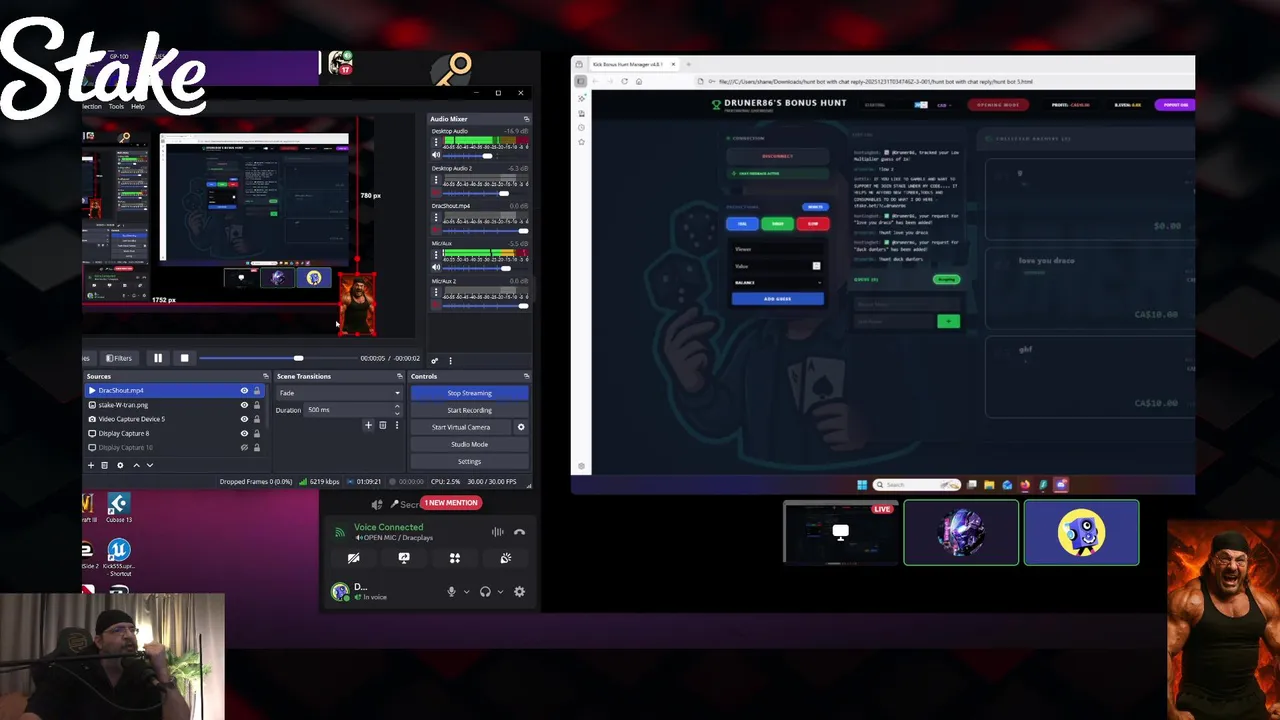
Task: Disconnect from Discord voice call
Action: pos(519,532)
